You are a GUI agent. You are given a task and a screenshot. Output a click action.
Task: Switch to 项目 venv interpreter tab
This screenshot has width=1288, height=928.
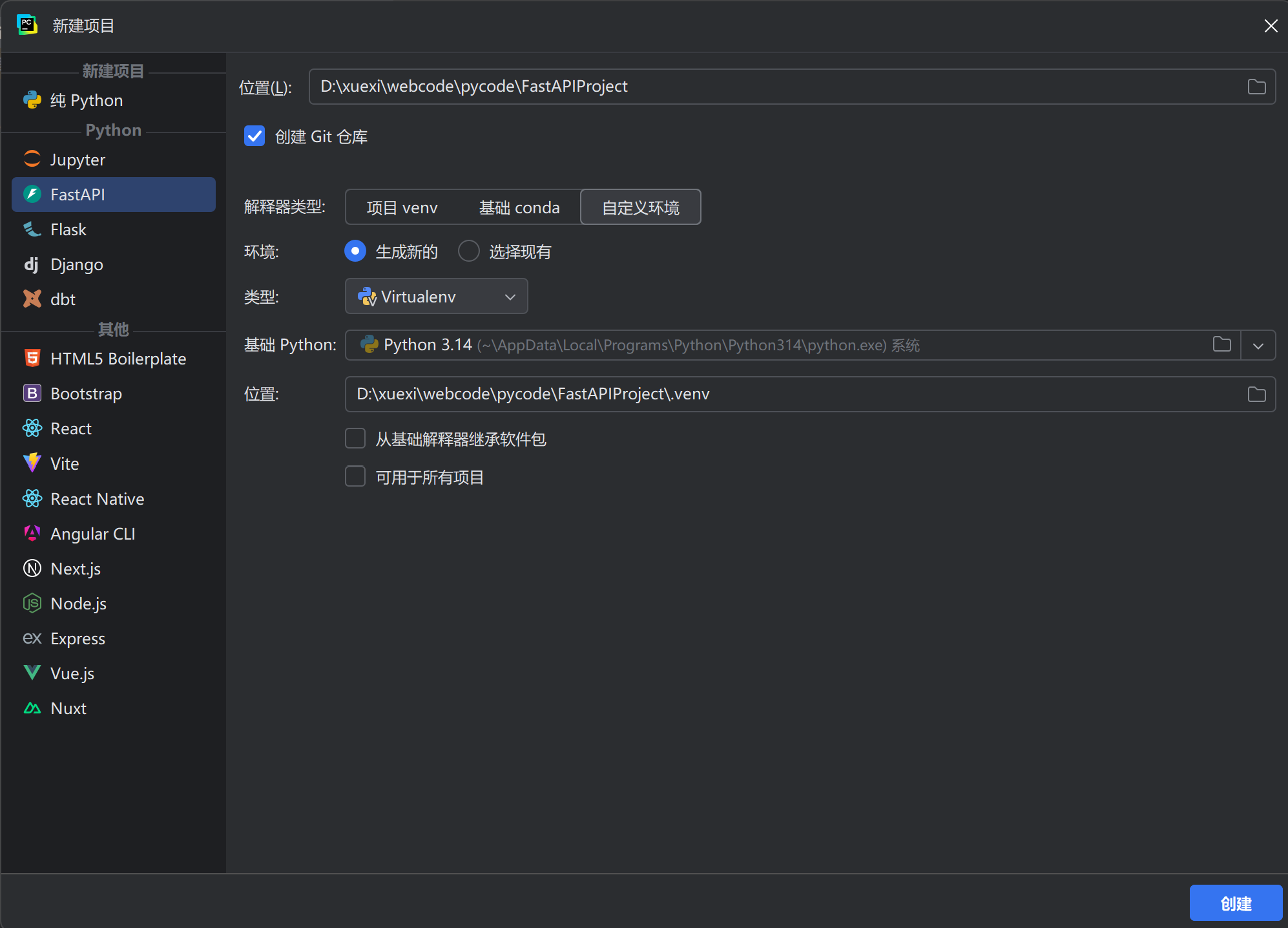pyautogui.click(x=402, y=207)
